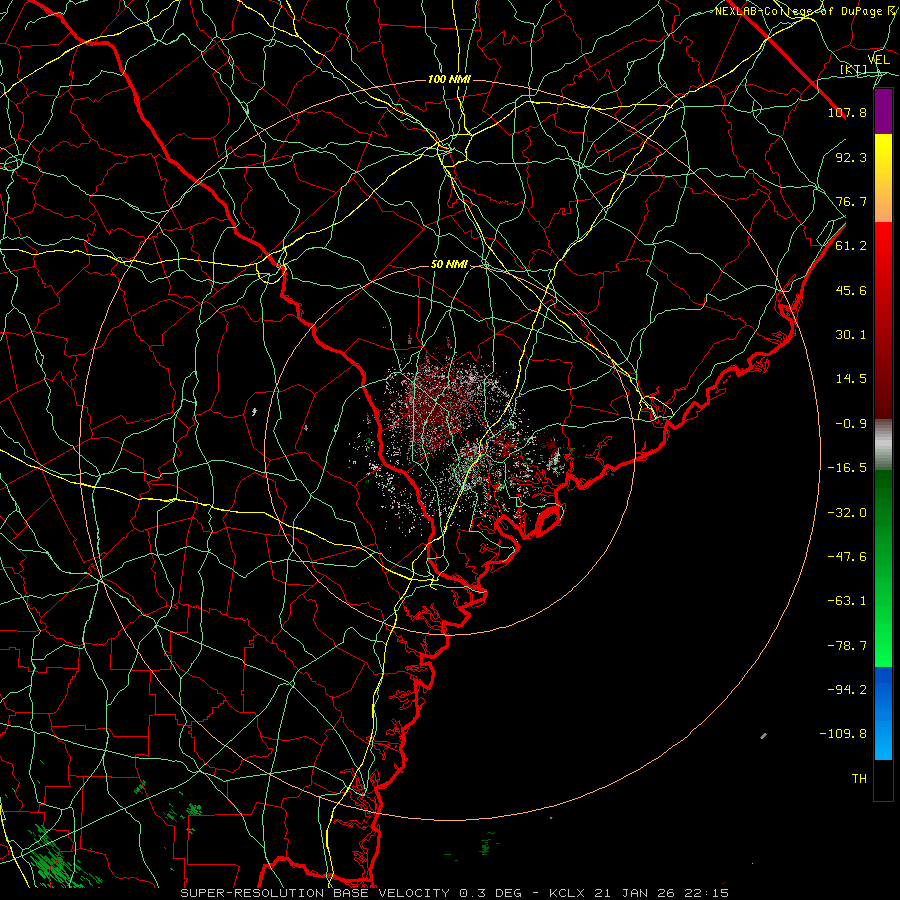This screenshot has width=900, height=900.
Task: Click the Super-Resolution Base Velocity caption
Action: tap(455, 893)
